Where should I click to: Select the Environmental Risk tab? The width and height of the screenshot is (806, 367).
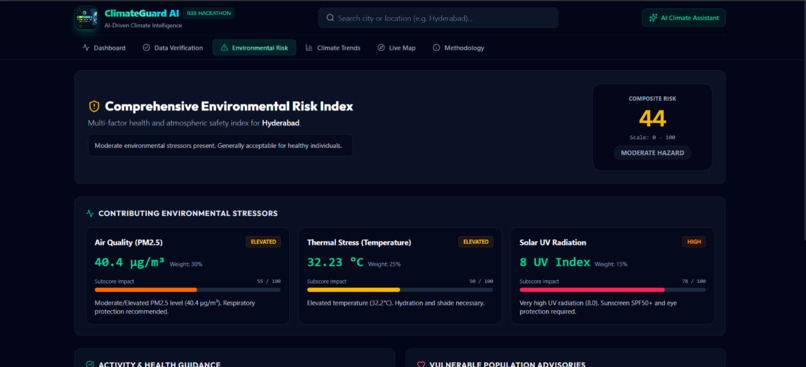tap(254, 48)
